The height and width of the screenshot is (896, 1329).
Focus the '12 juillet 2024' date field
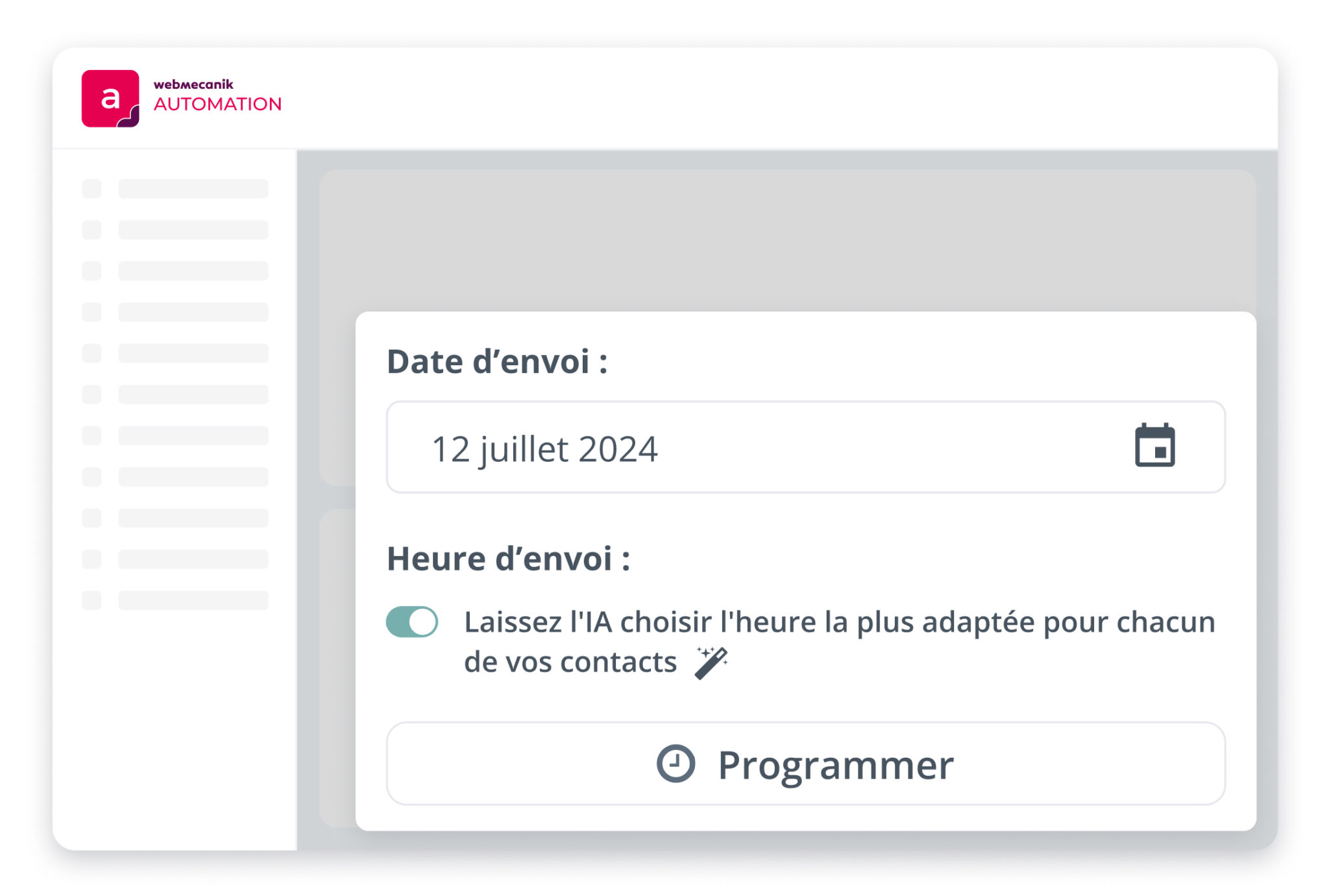point(805,447)
